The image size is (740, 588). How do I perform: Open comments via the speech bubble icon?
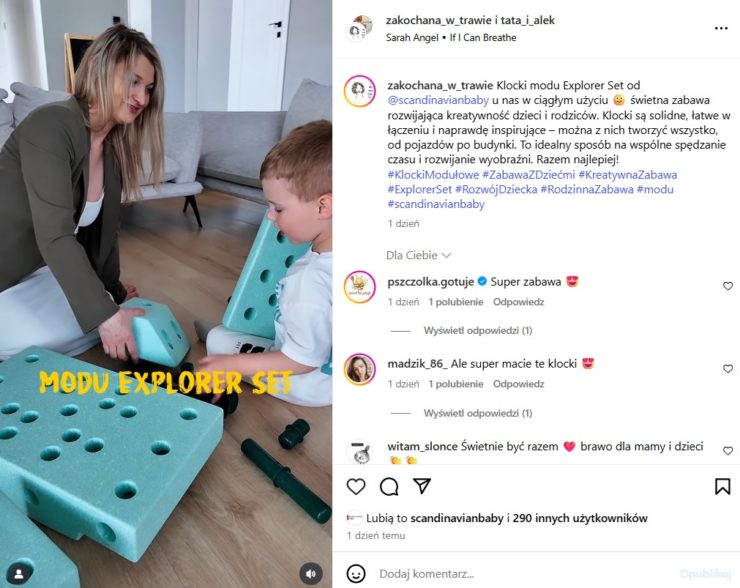pos(389,487)
